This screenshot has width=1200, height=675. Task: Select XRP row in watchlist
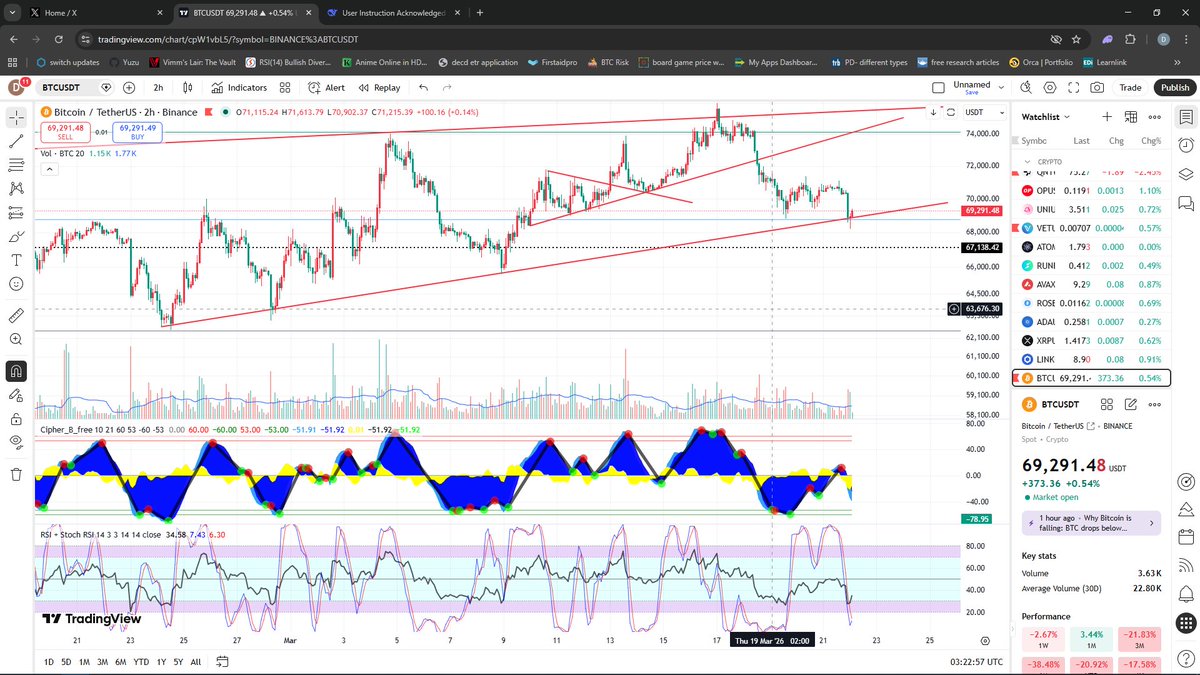[1090, 340]
